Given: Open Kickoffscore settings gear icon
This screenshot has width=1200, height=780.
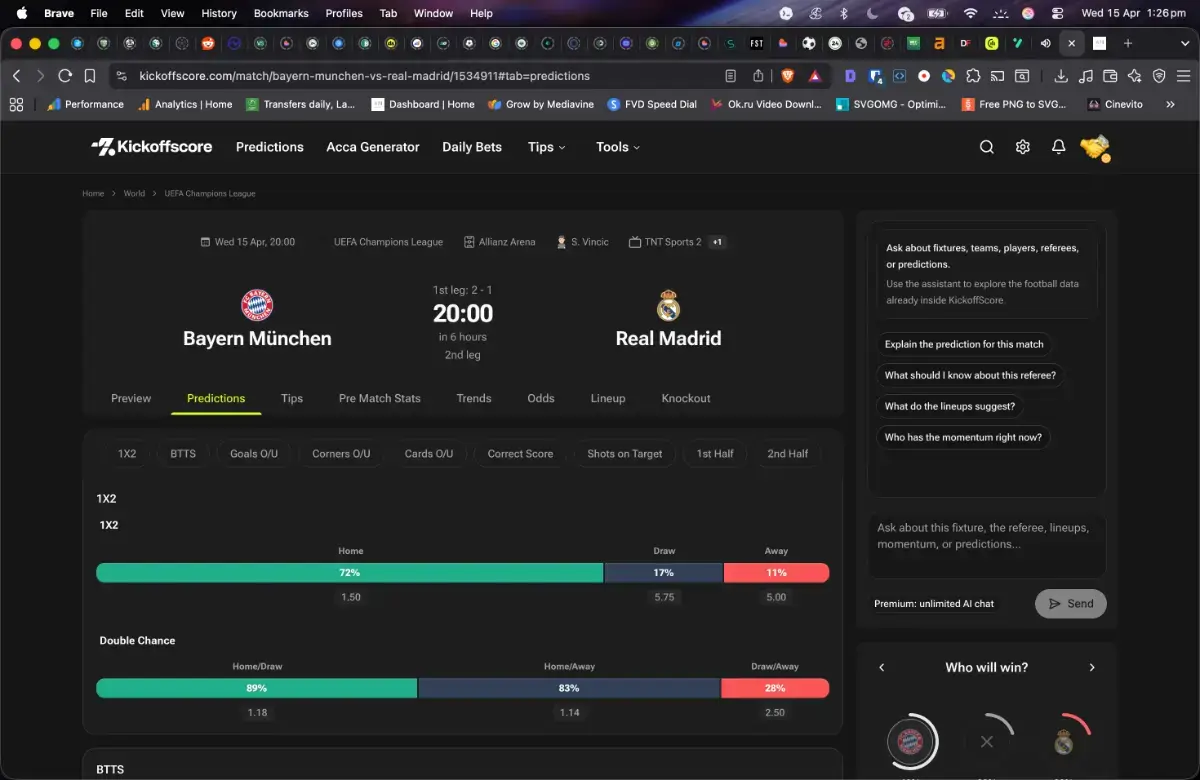Looking at the screenshot, I should (x=1022, y=147).
